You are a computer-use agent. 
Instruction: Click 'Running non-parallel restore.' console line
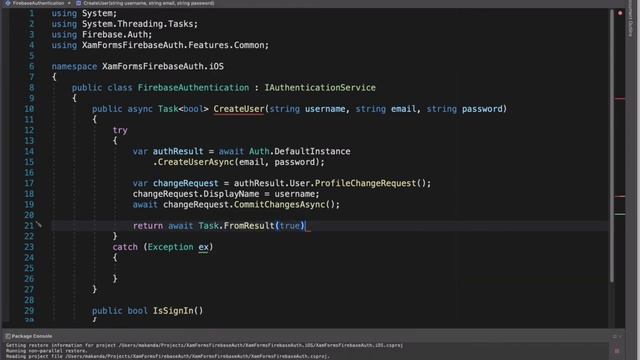pyautogui.click(x=46, y=351)
